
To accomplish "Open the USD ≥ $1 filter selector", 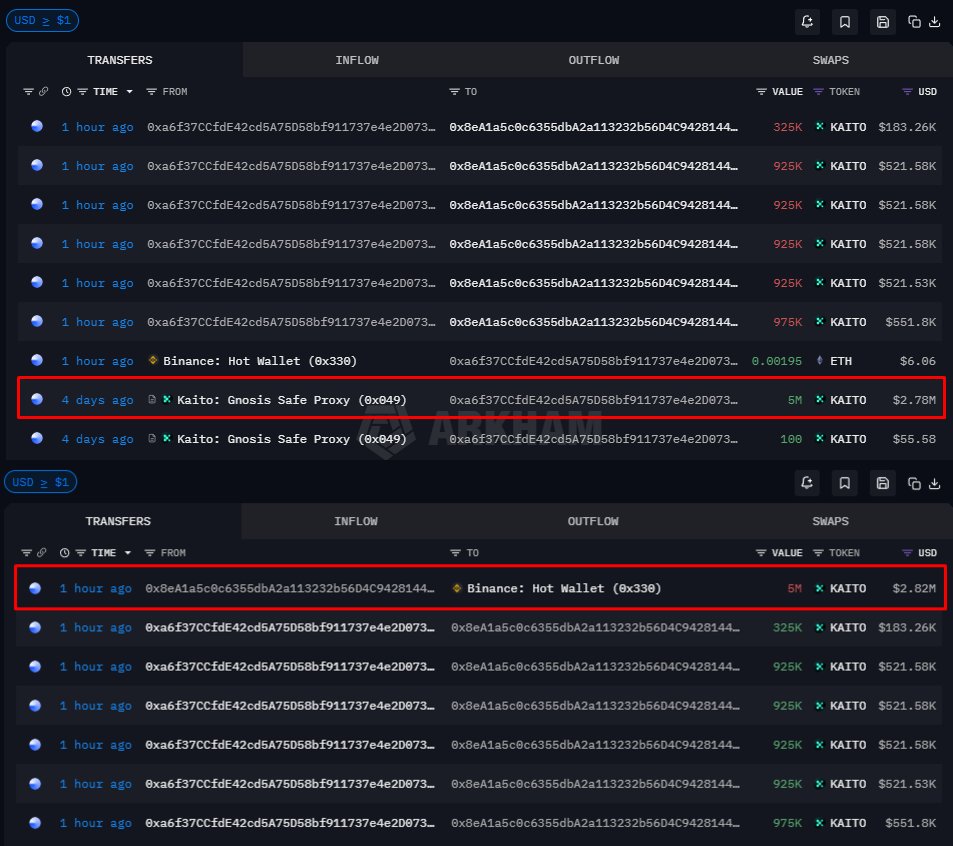I will [42, 20].
